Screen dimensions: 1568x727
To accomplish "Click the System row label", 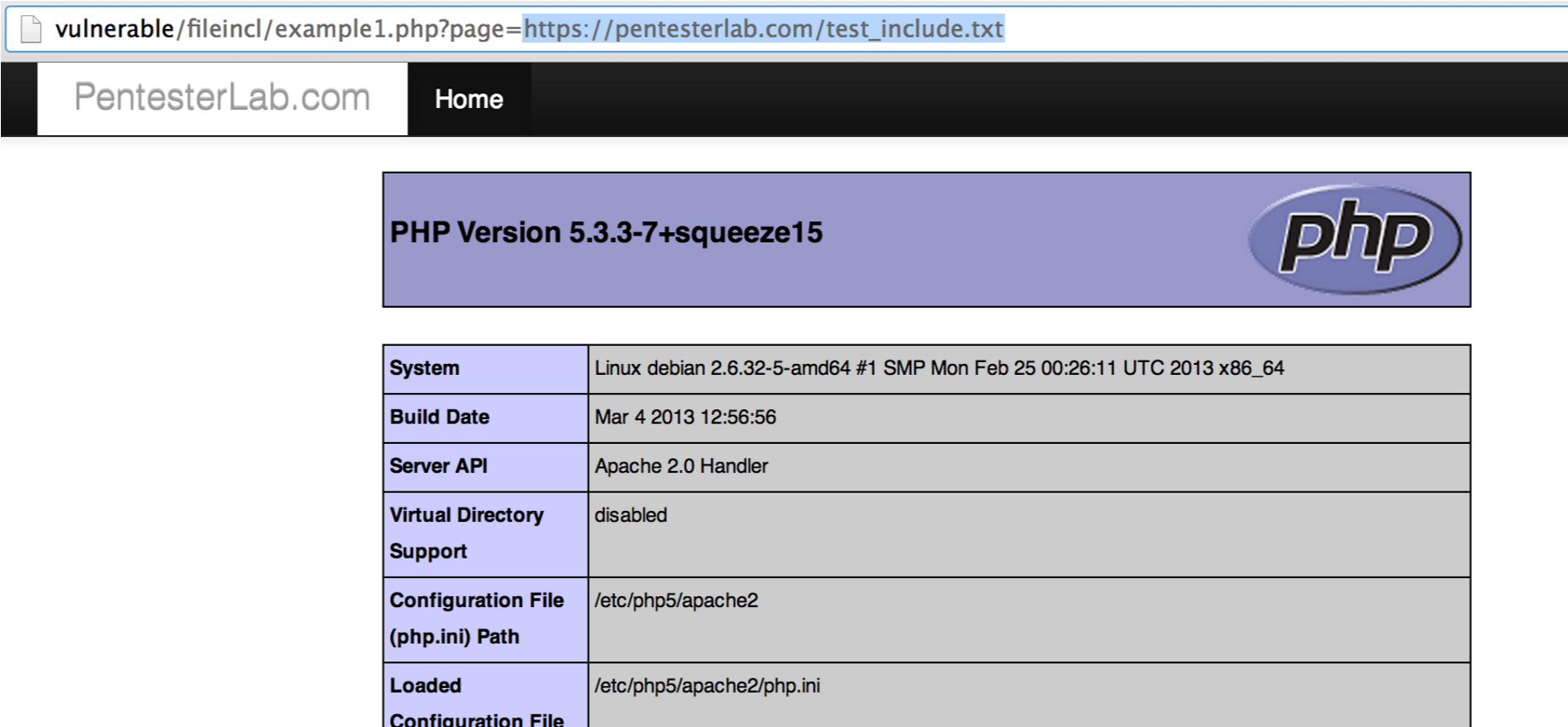I will (424, 368).
